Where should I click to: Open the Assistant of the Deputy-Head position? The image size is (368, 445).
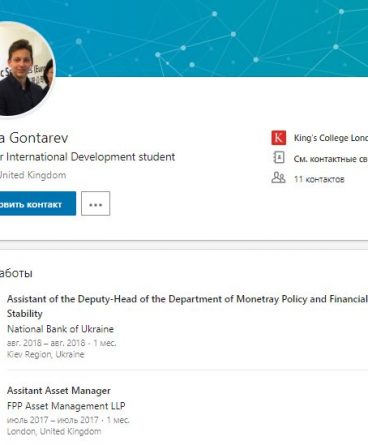(187, 306)
